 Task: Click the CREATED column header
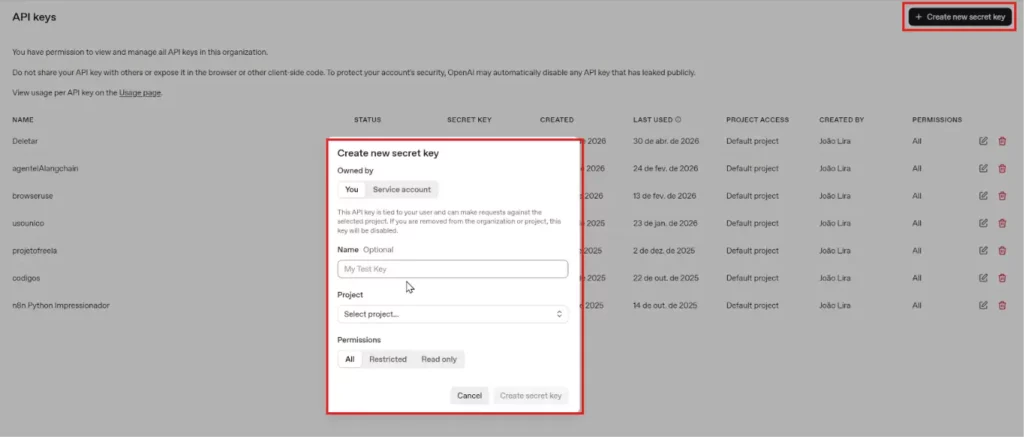pos(557,120)
